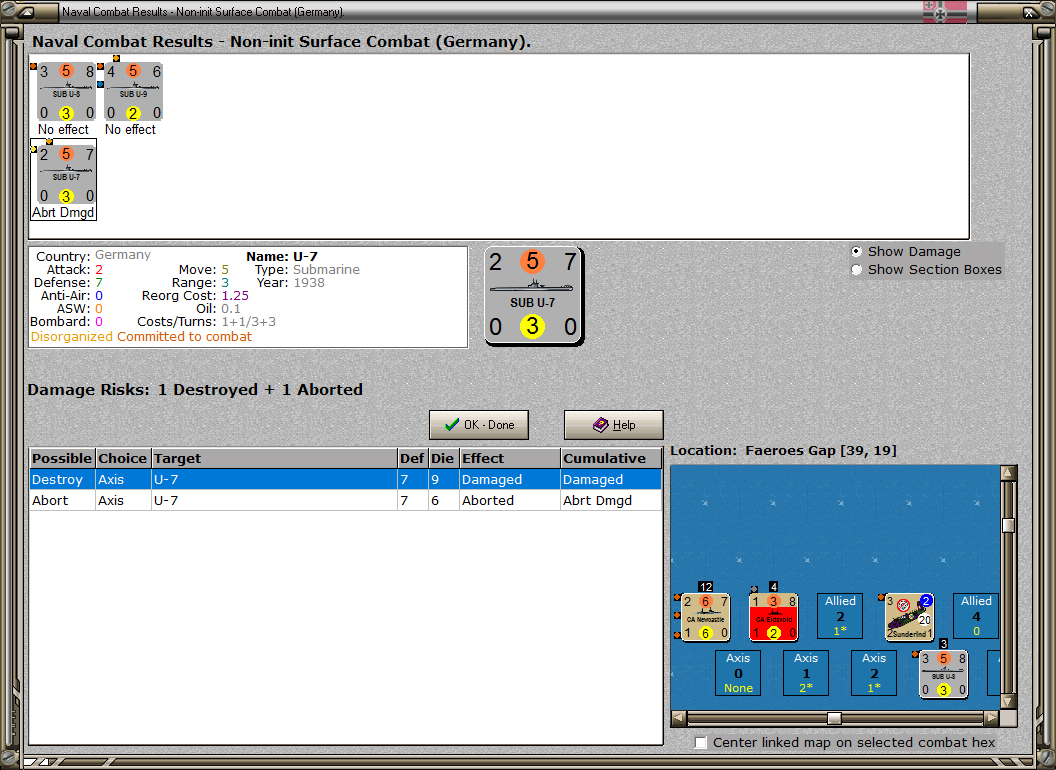The image size is (1056, 770).
Task: Click the Name: U-7 field
Action: [x=282, y=256]
